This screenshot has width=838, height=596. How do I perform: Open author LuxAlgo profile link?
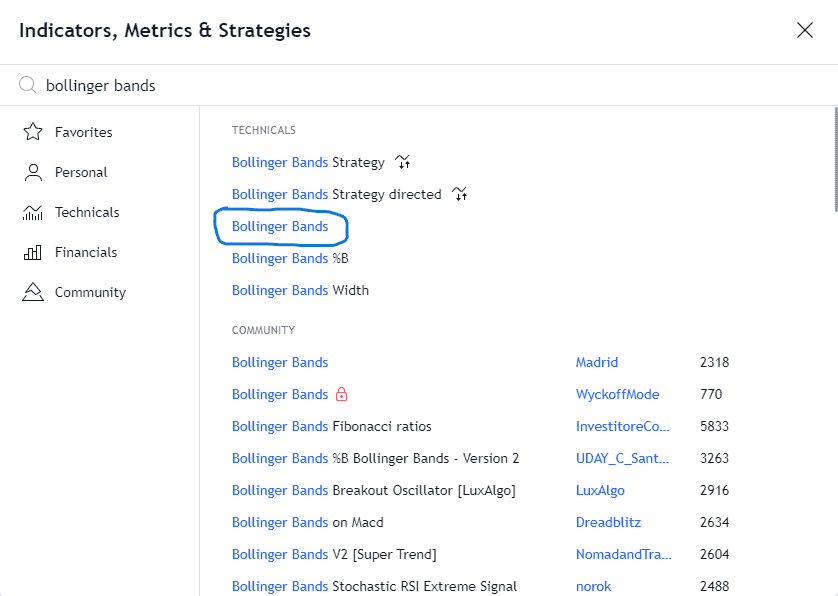tap(600, 490)
